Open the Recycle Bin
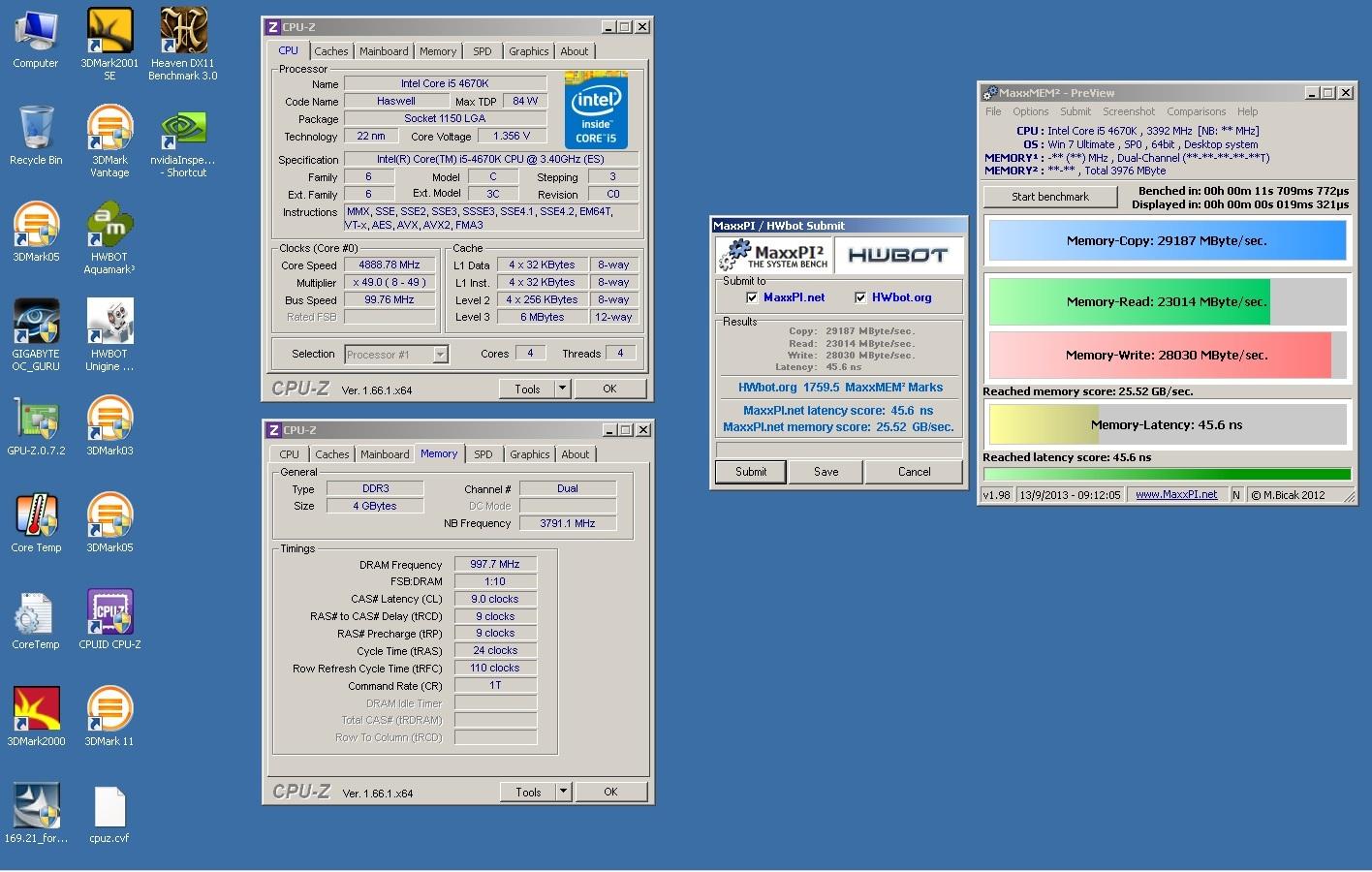The width and height of the screenshot is (1372, 872). [36, 127]
